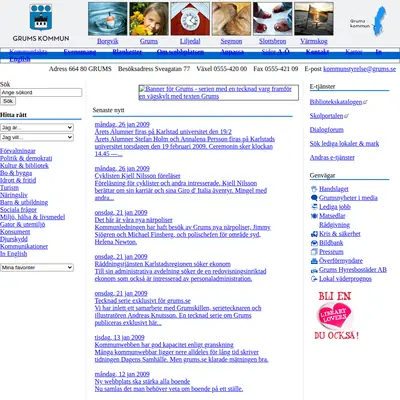Open news 'Årets Alumner firas på Karlstad universitet'

click(x=163, y=132)
